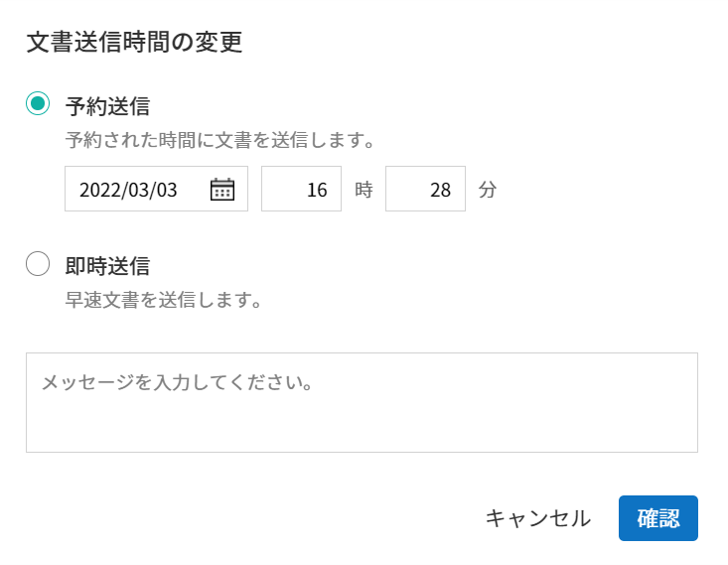The image size is (728, 565).
Task: Click the 分 unit label
Action: [x=488, y=190]
